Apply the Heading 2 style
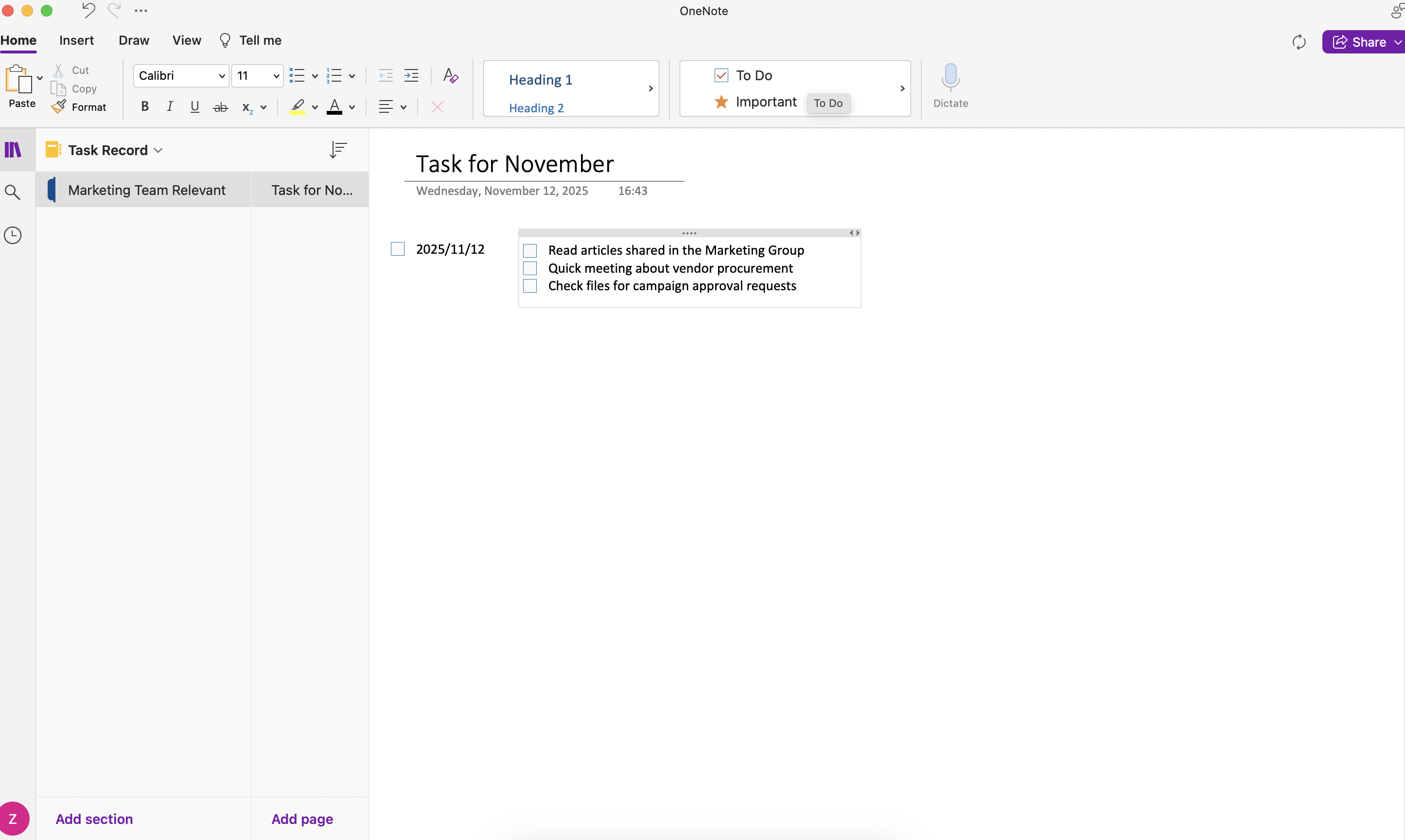The width and height of the screenshot is (1405, 840). [536, 108]
